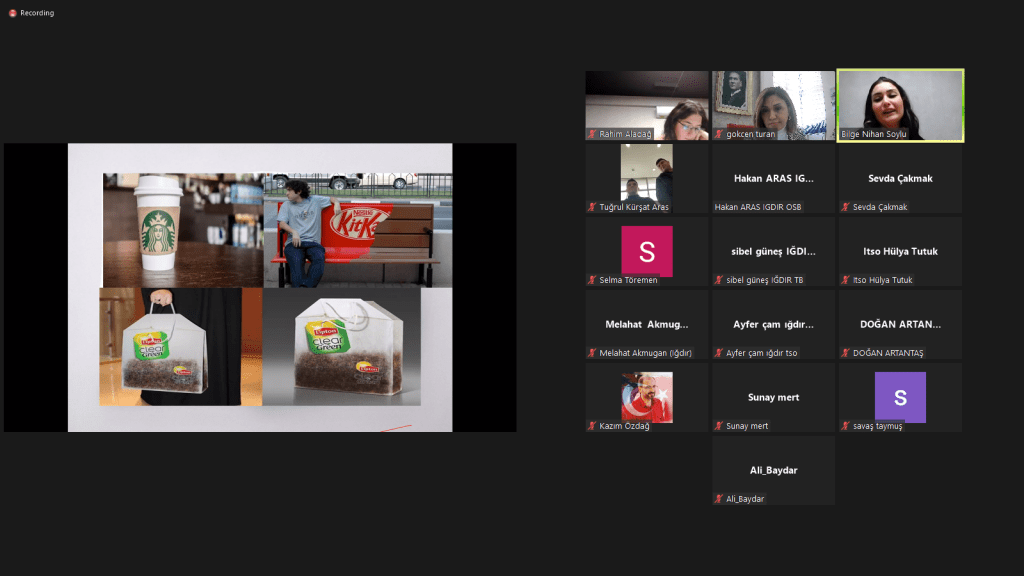The width and height of the screenshot is (1024, 576).
Task: Select Selma Töremen's pink S avatar
Action: [x=647, y=250]
